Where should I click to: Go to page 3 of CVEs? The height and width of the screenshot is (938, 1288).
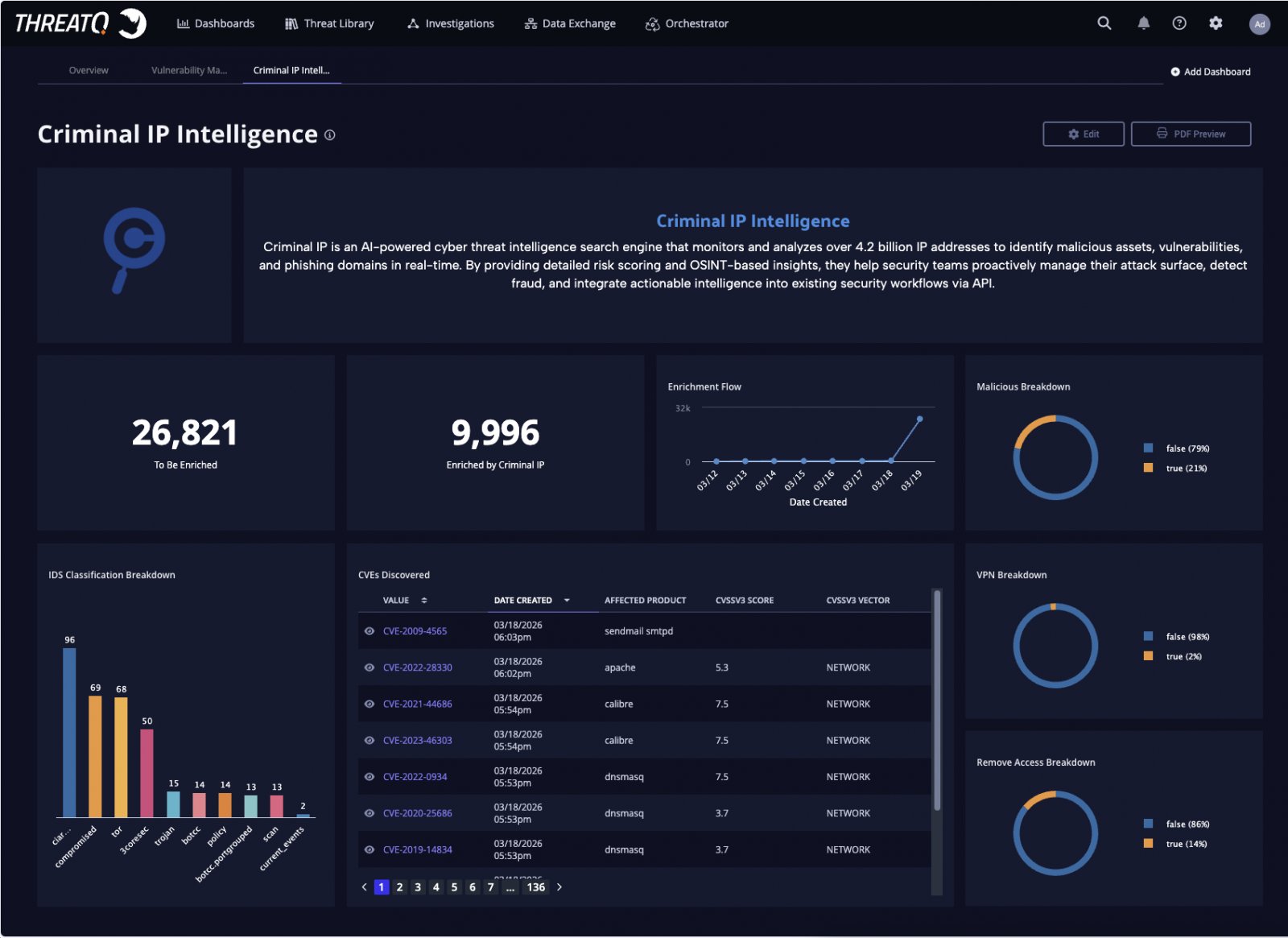point(418,887)
